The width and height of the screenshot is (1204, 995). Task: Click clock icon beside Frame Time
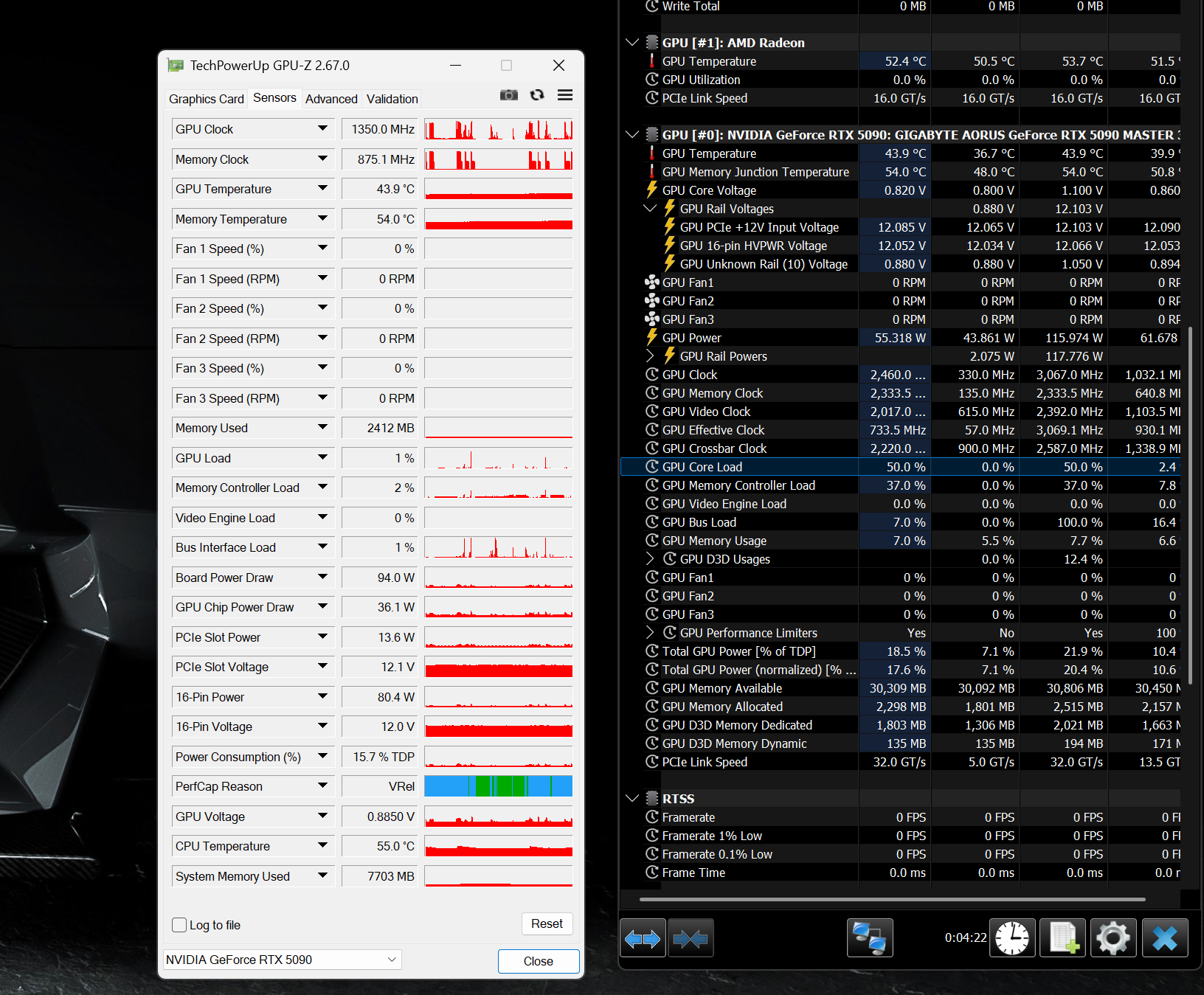652,873
